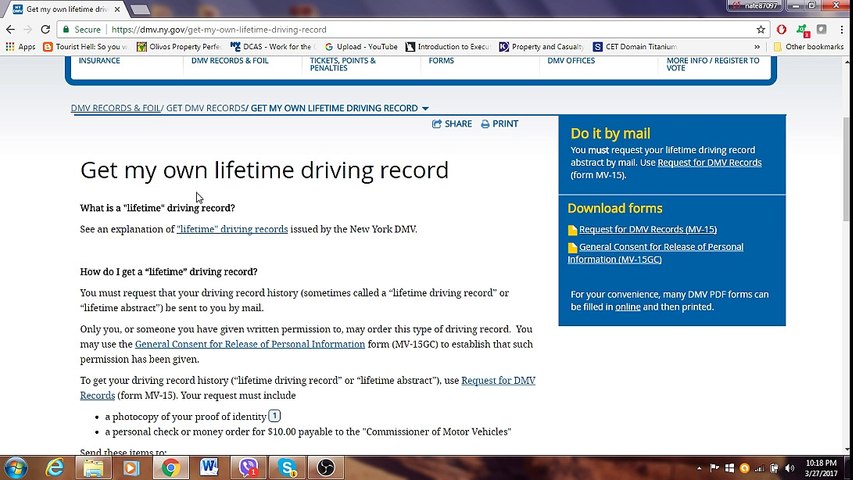853x480 pixels.
Task: Download Request for DMV Records (MV-15) form
Action: [x=647, y=230]
